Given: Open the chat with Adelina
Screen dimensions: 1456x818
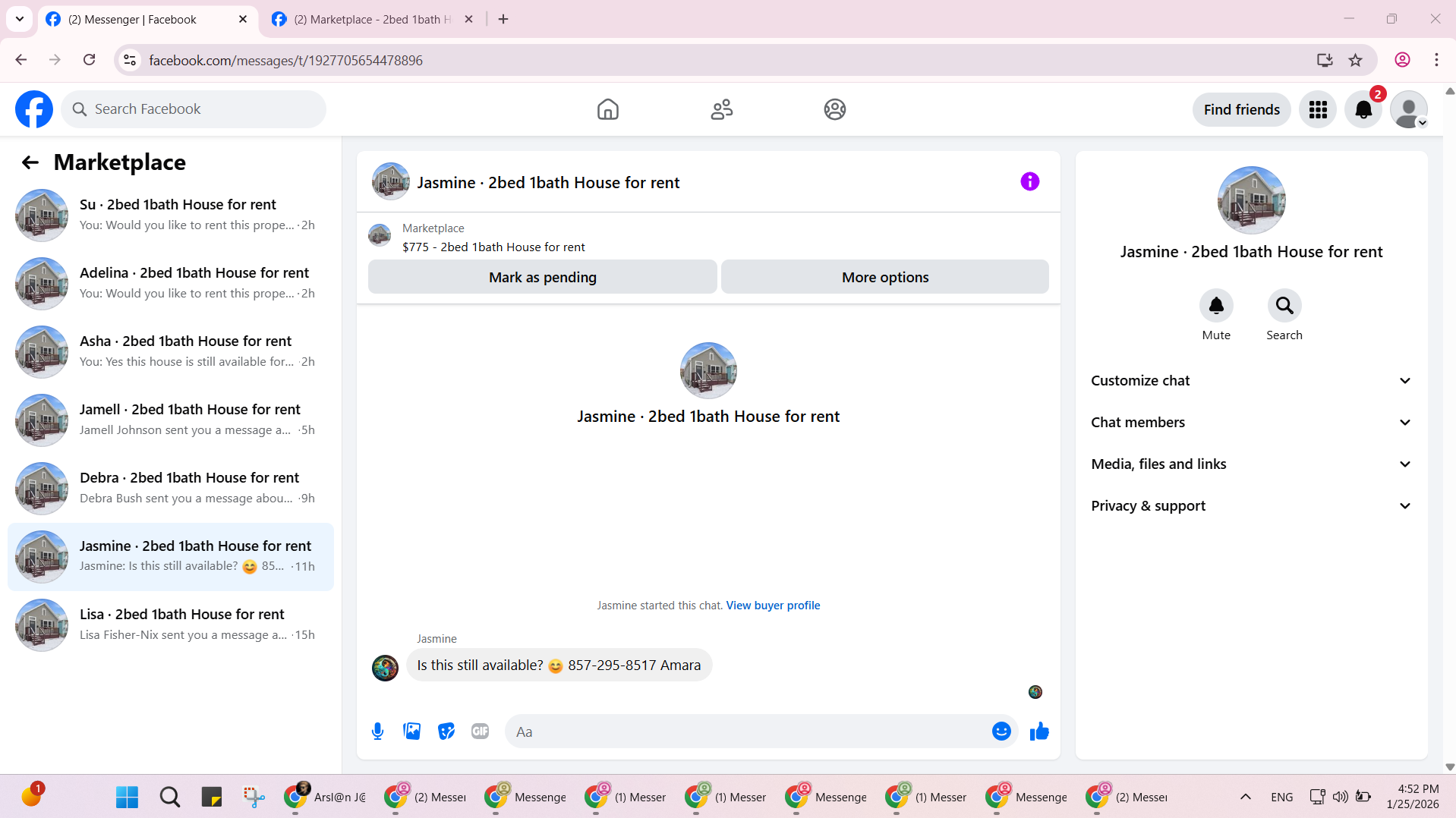Looking at the screenshot, I should coord(171,284).
